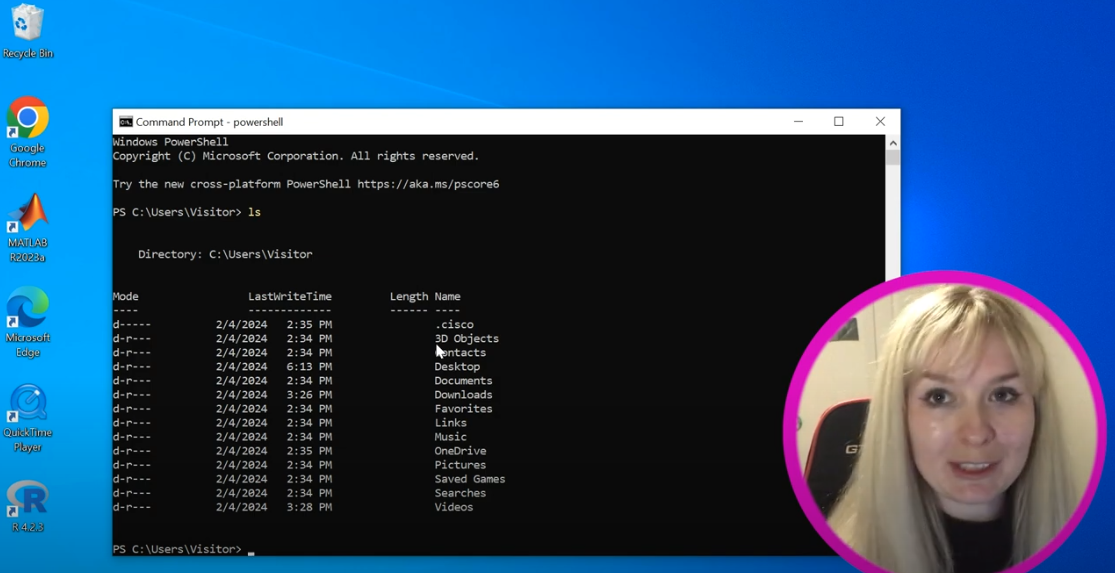Minimize the Command Prompt window

click(799, 122)
